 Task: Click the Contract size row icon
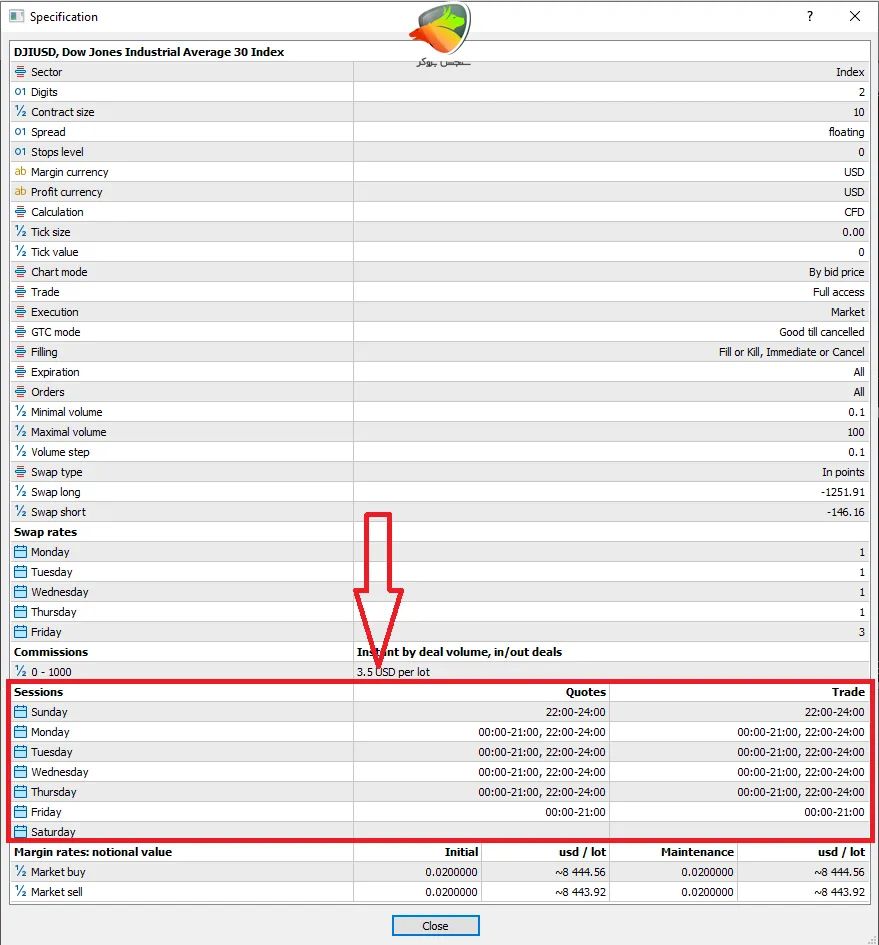coord(21,112)
